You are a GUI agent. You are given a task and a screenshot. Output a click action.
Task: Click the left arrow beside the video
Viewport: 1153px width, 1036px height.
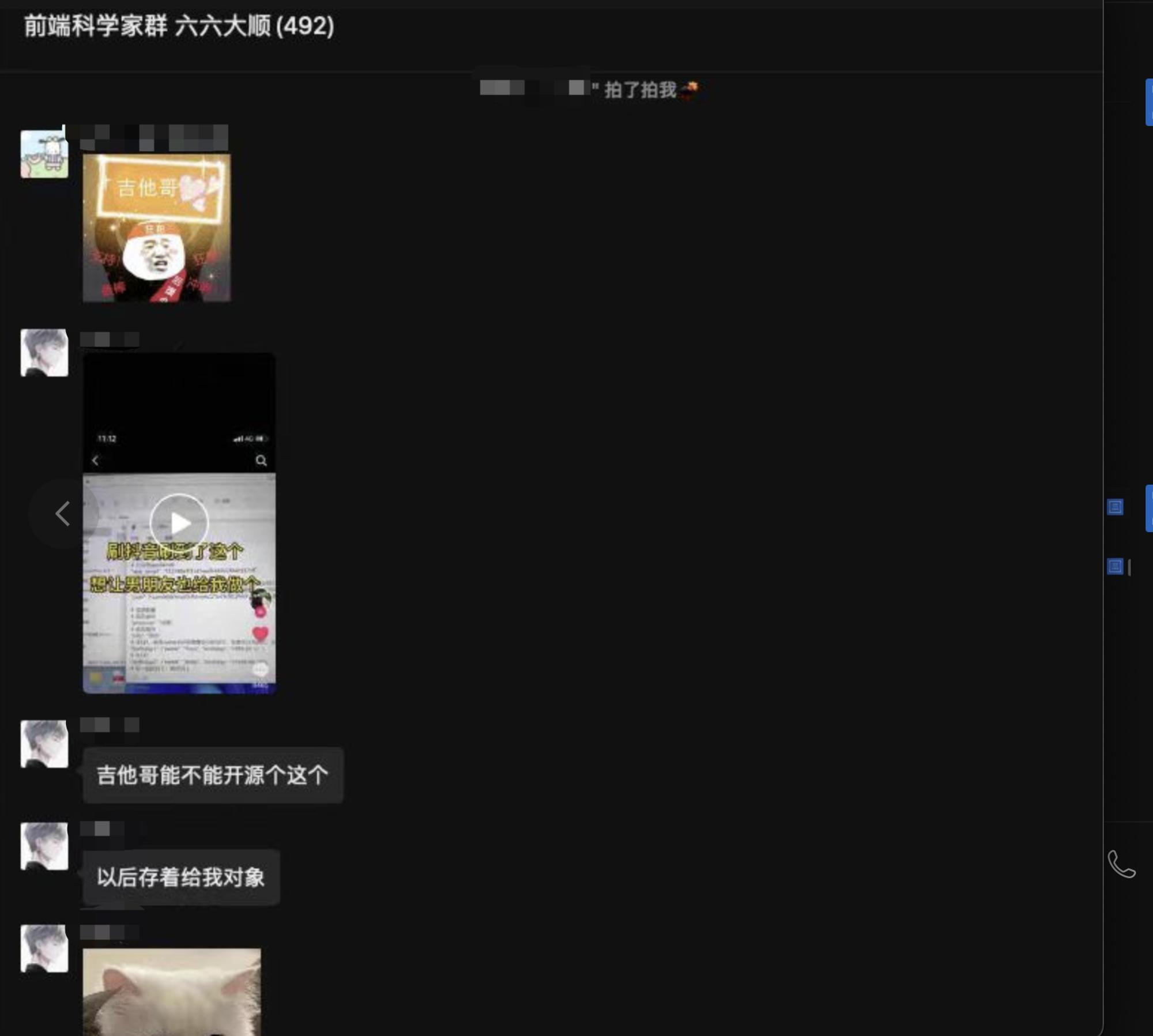click(62, 513)
